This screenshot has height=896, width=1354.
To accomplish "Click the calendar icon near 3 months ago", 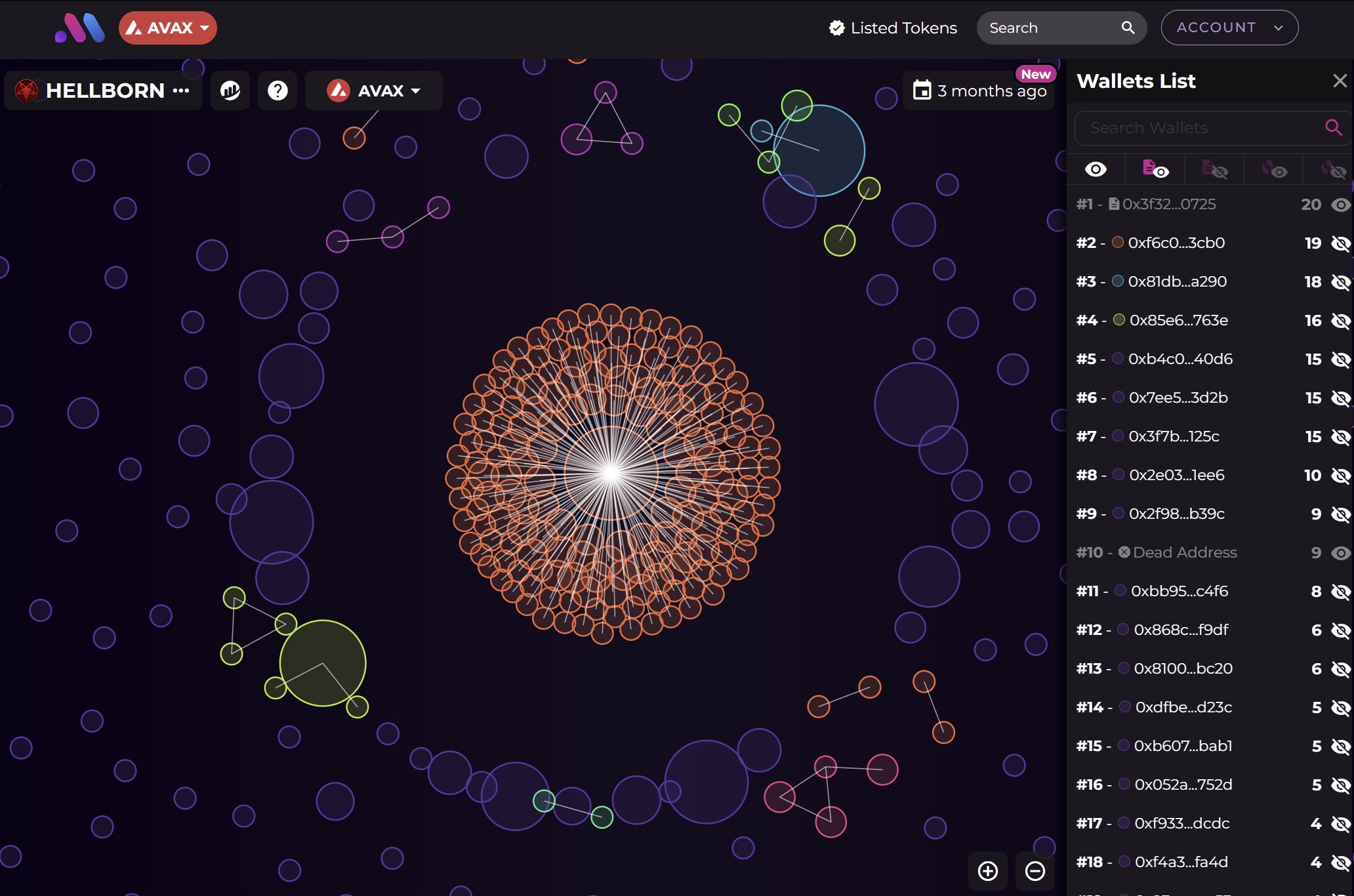I will point(923,90).
